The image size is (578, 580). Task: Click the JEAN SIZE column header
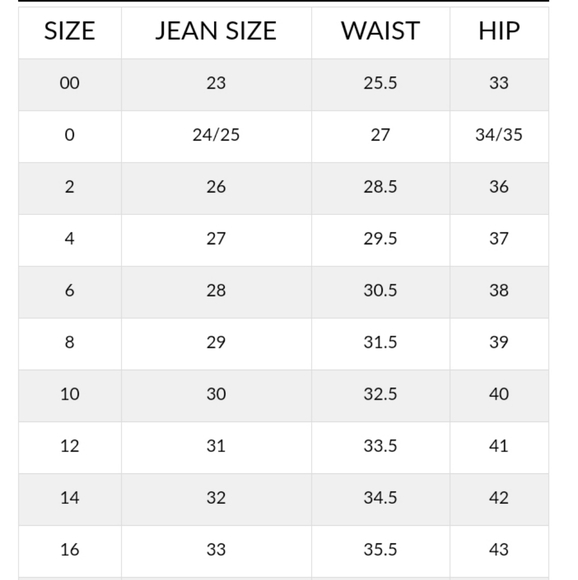[x=216, y=31]
